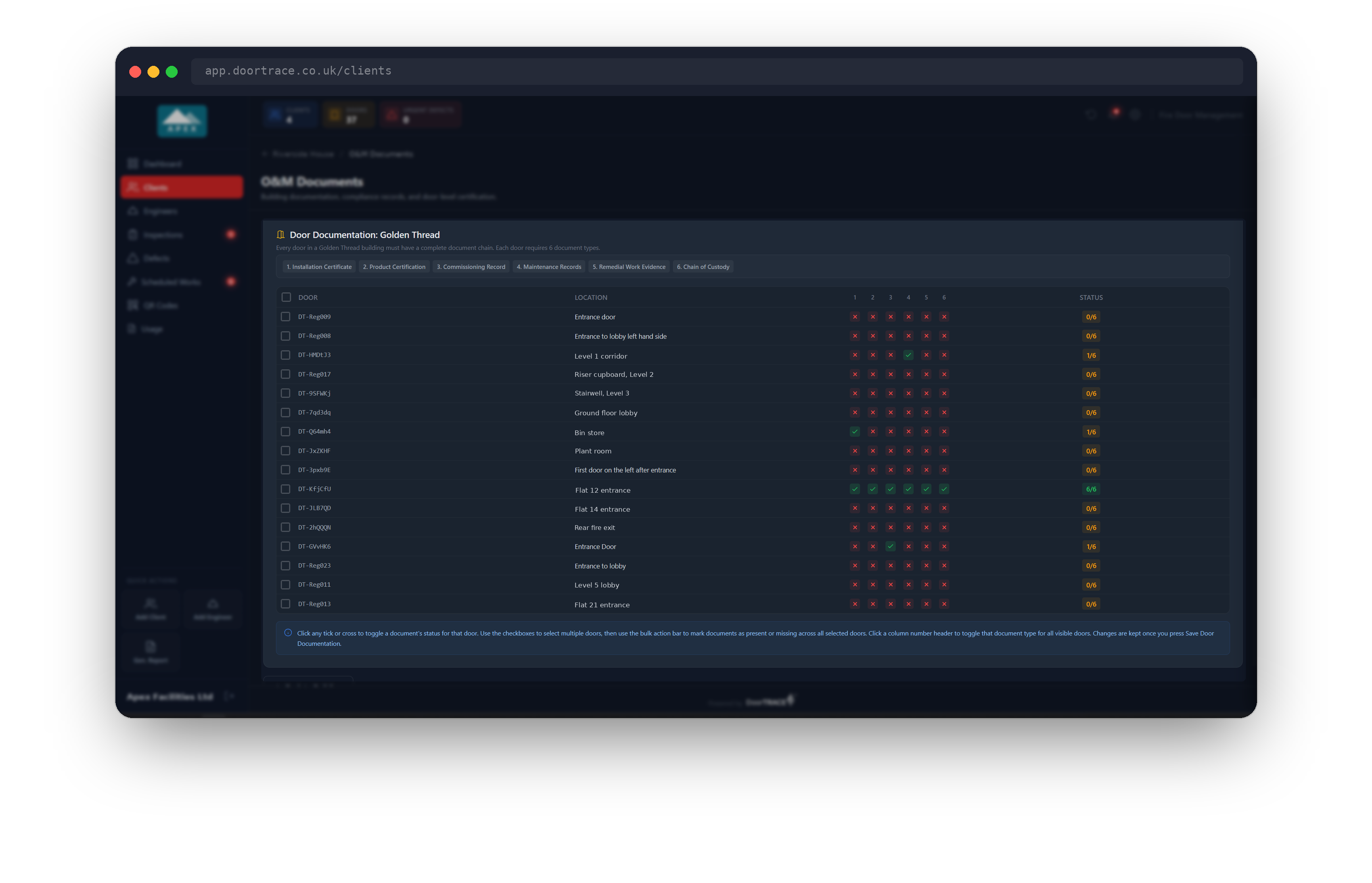Click column header 1 to toggle Installation Certificates
This screenshot has height=883, width=1372.
(855, 298)
